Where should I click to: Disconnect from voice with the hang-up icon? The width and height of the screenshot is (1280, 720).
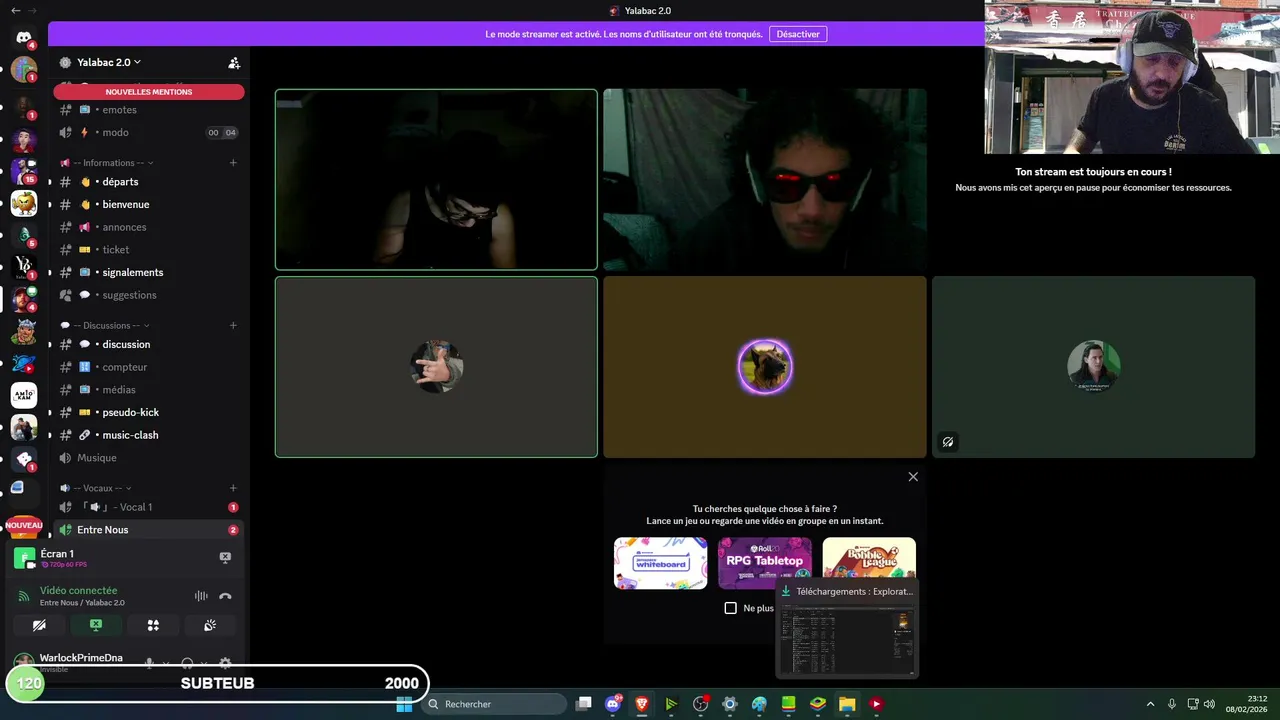pyautogui.click(x=225, y=596)
